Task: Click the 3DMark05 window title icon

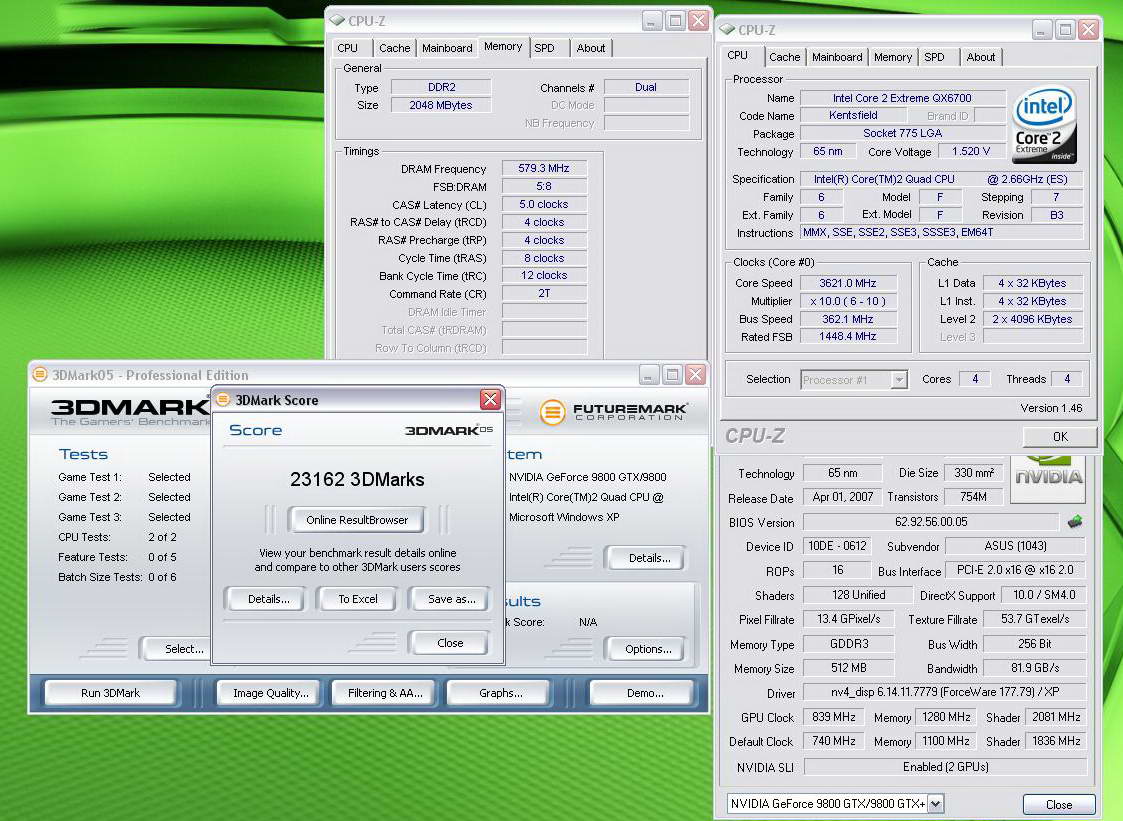Action: tap(40, 375)
